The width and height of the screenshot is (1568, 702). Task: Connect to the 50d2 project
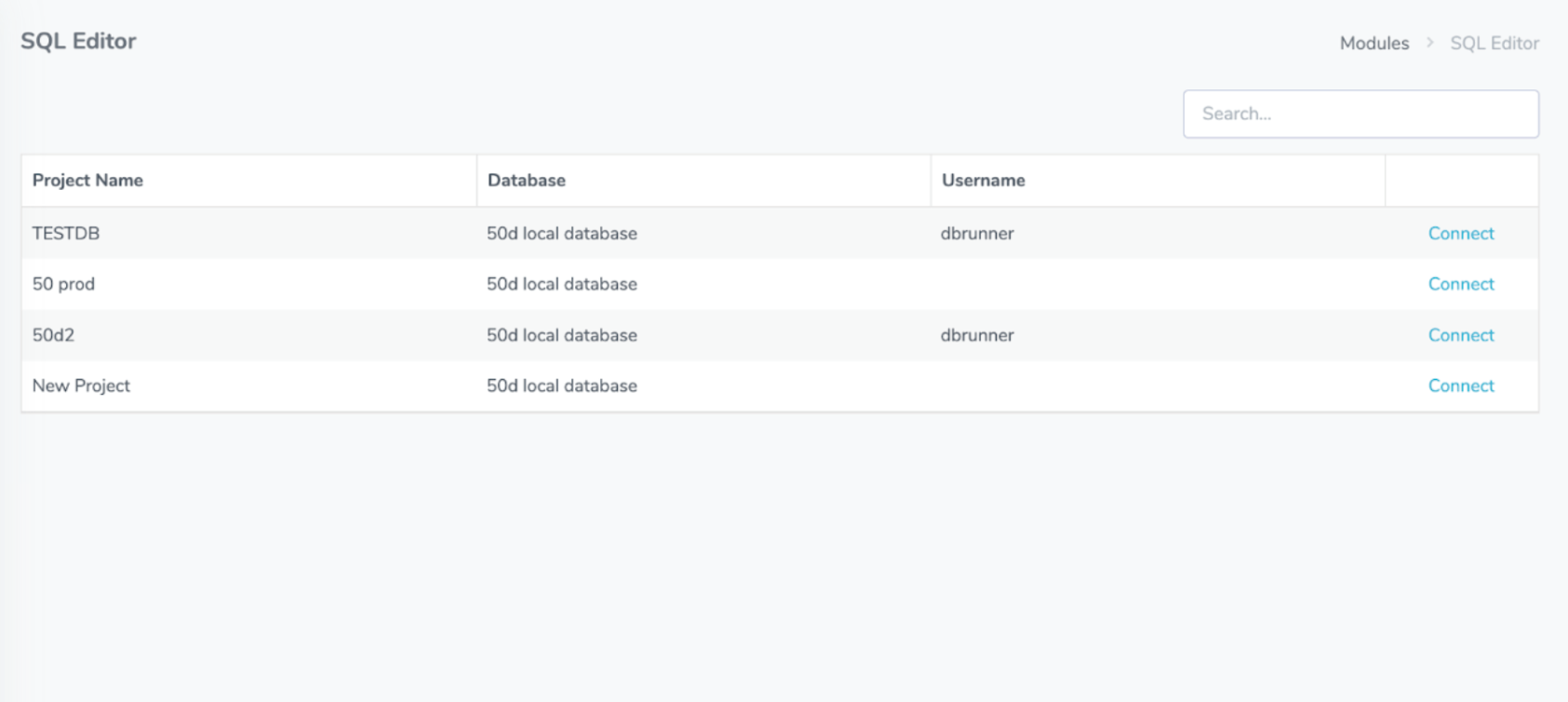coord(1460,335)
